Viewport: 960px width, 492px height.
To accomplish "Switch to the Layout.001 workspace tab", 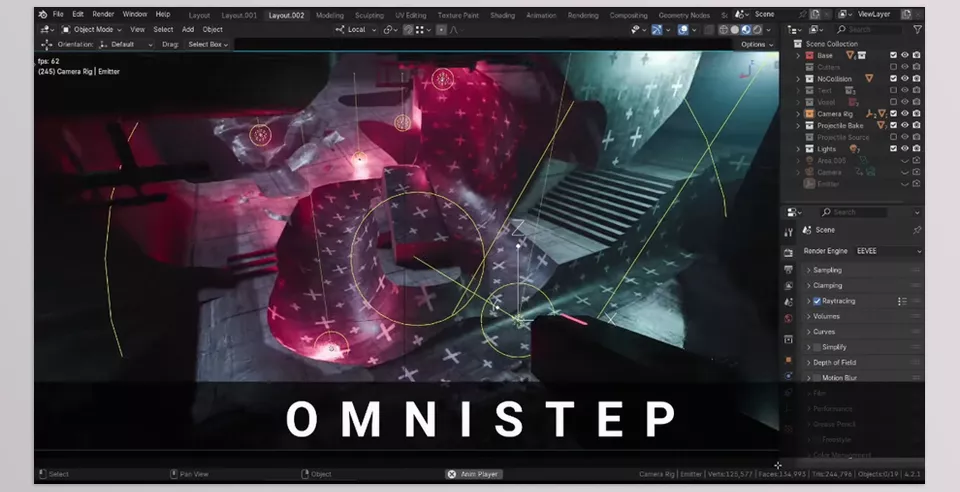I will click(239, 15).
